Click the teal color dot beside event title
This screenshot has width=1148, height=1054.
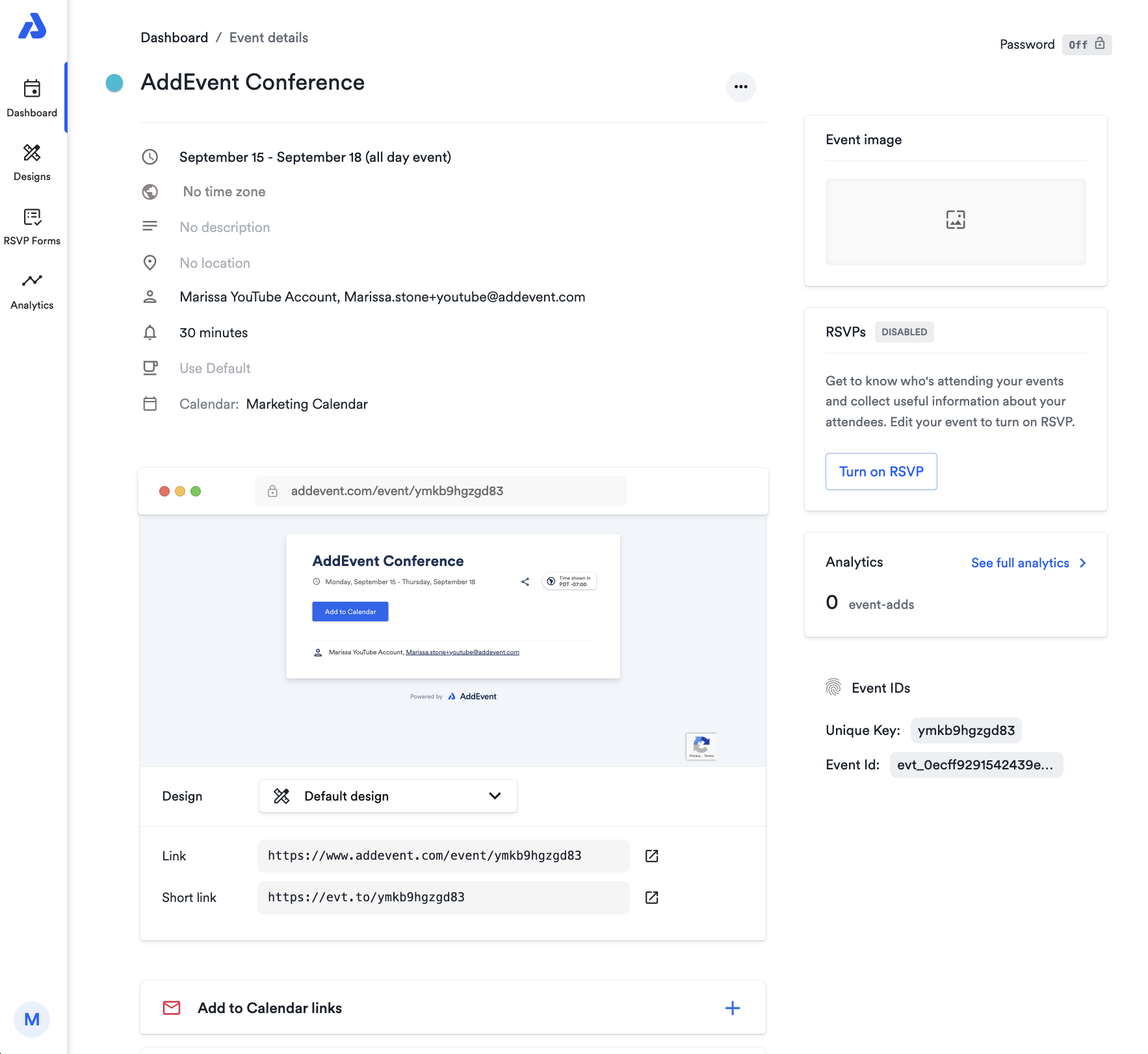114,83
